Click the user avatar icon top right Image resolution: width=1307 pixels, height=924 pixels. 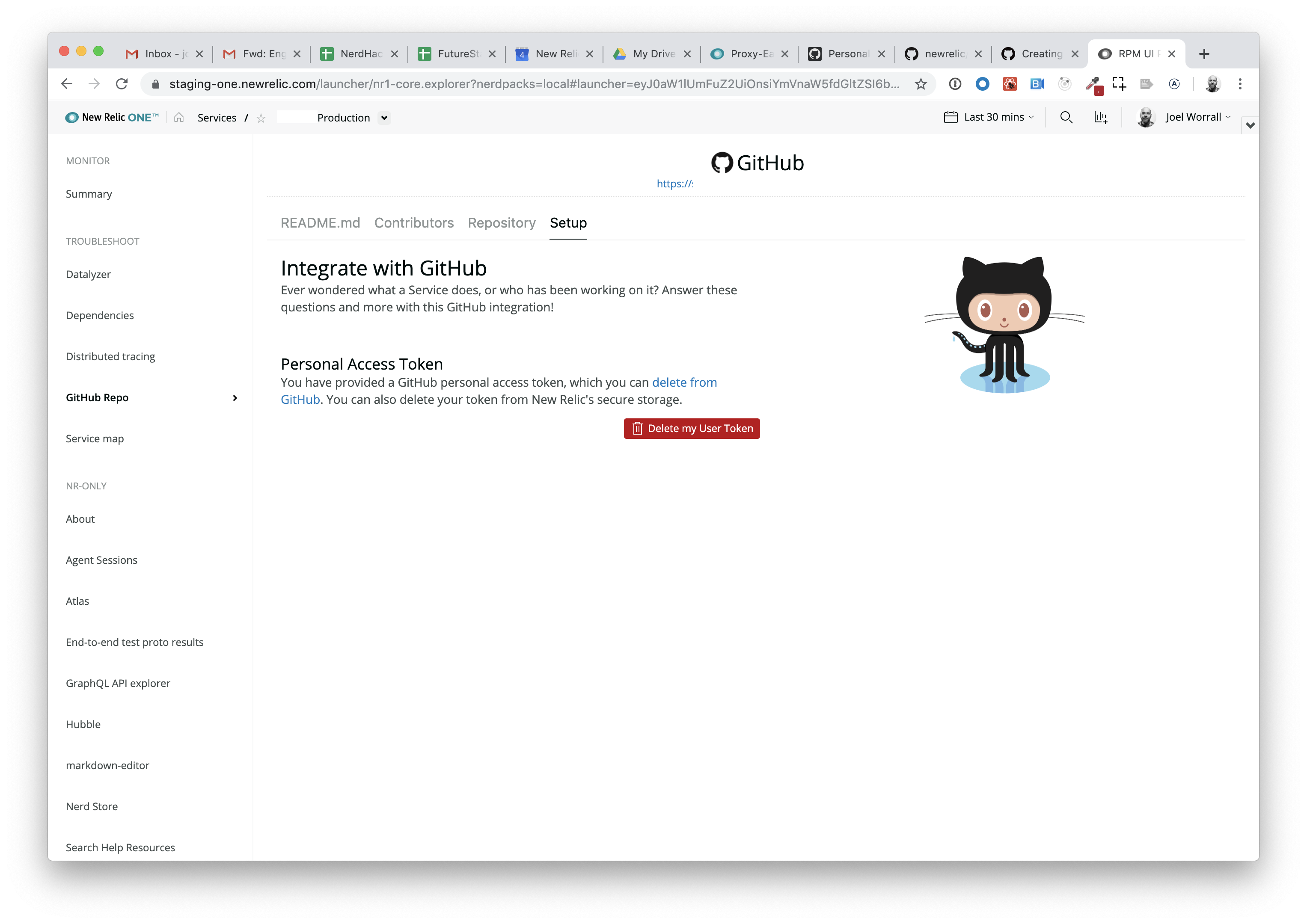[x=1148, y=117]
